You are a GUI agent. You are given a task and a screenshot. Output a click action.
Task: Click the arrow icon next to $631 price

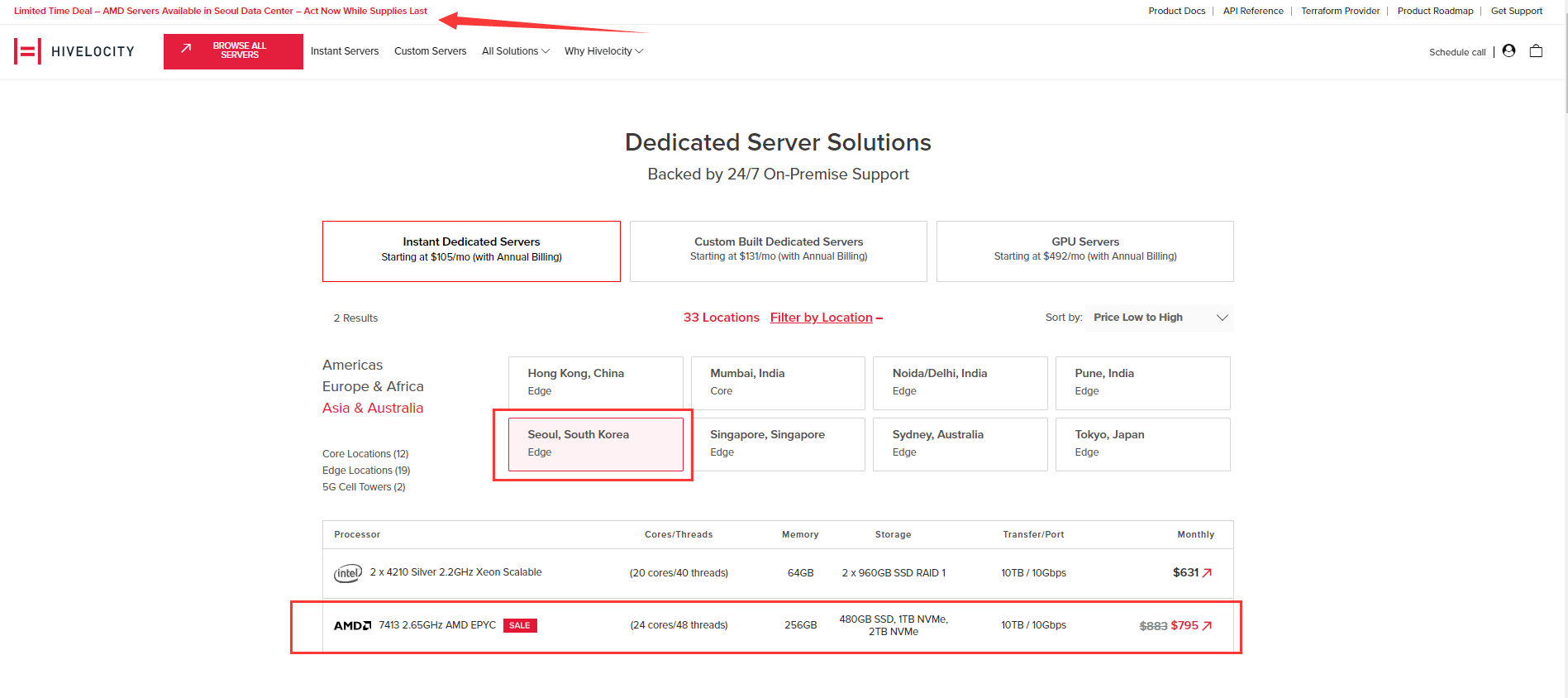tap(1207, 572)
